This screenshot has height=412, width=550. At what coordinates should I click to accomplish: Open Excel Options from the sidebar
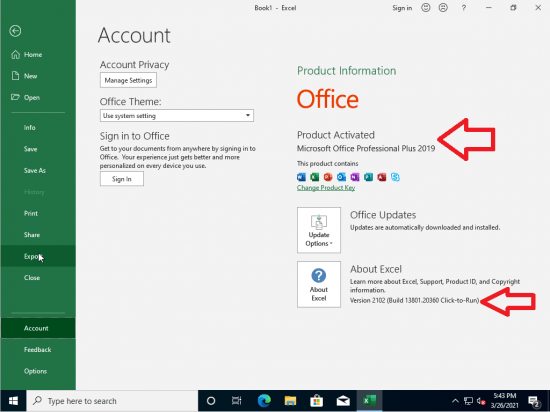[38, 371]
